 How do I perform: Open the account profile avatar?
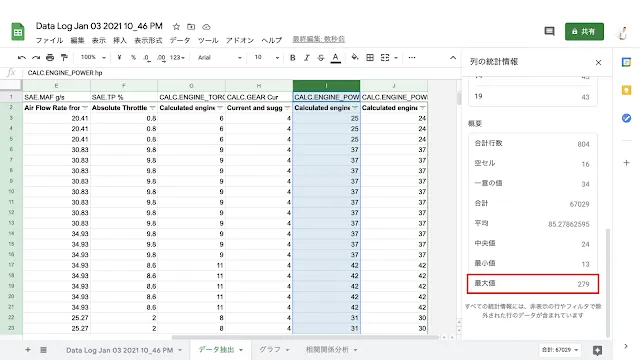pos(622,32)
